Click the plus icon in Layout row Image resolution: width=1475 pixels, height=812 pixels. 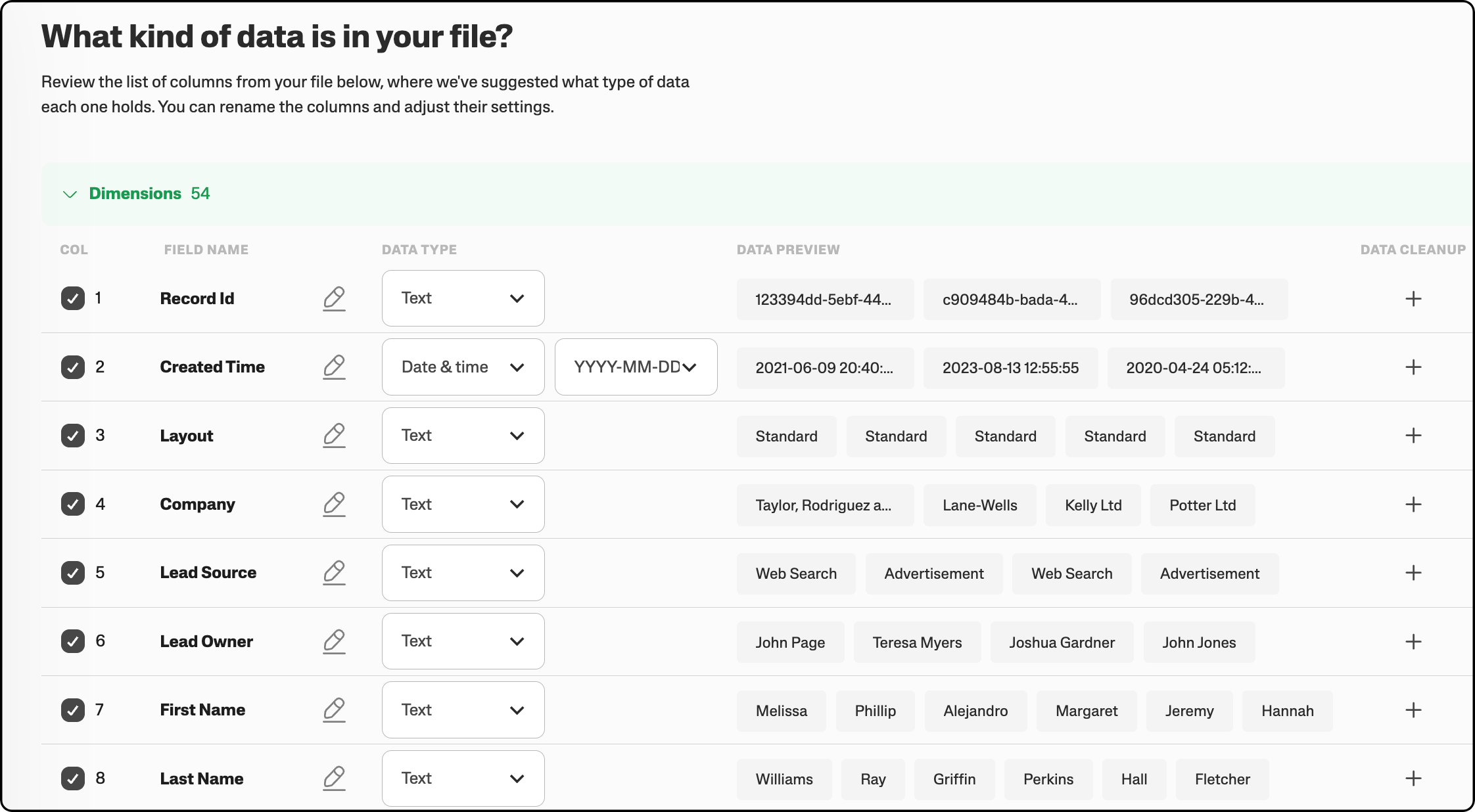point(1413,436)
